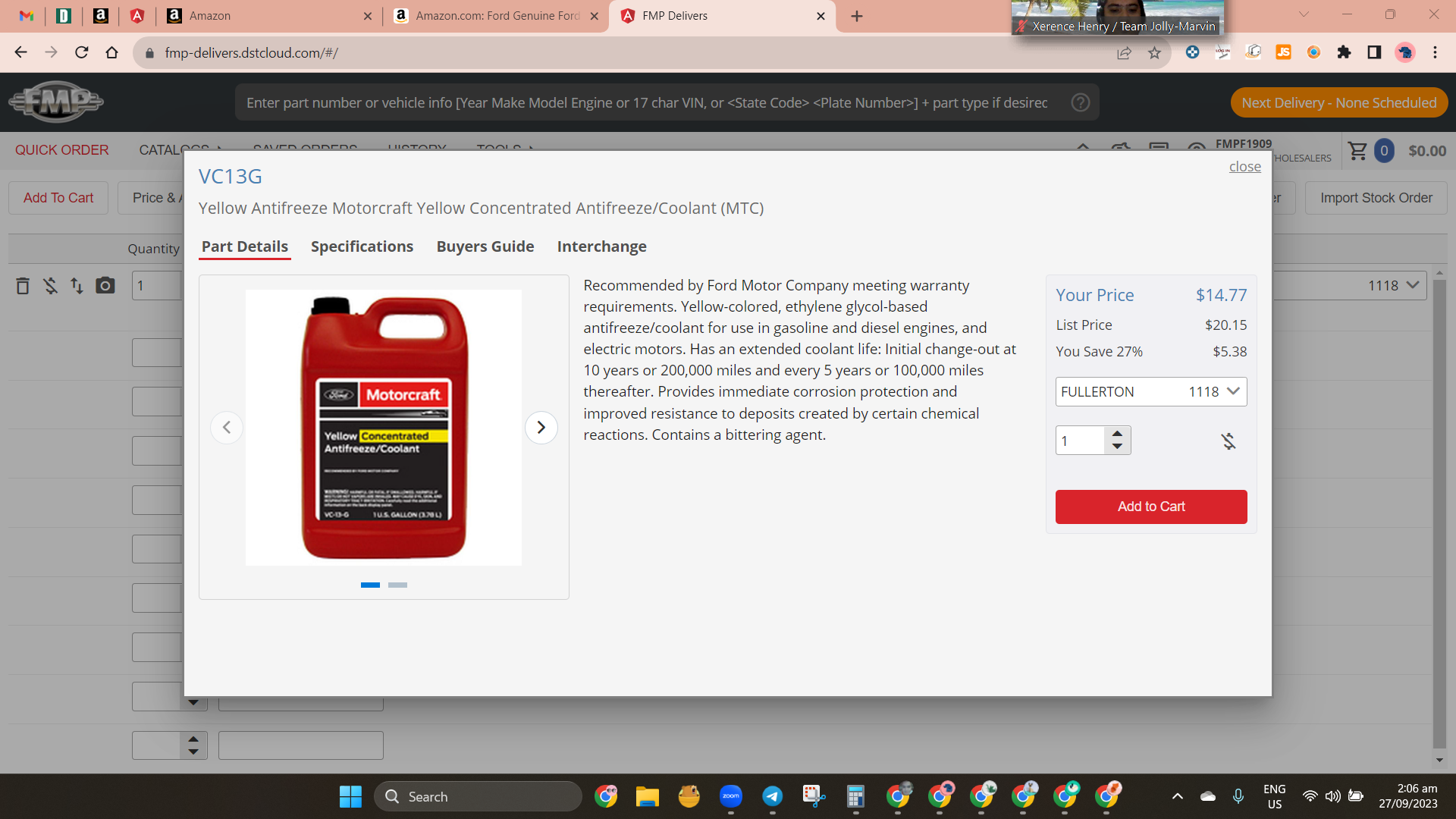The height and width of the screenshot is (819, 1456).
Task: Switch to the Specifications tab
Action: tap(362, 246)
